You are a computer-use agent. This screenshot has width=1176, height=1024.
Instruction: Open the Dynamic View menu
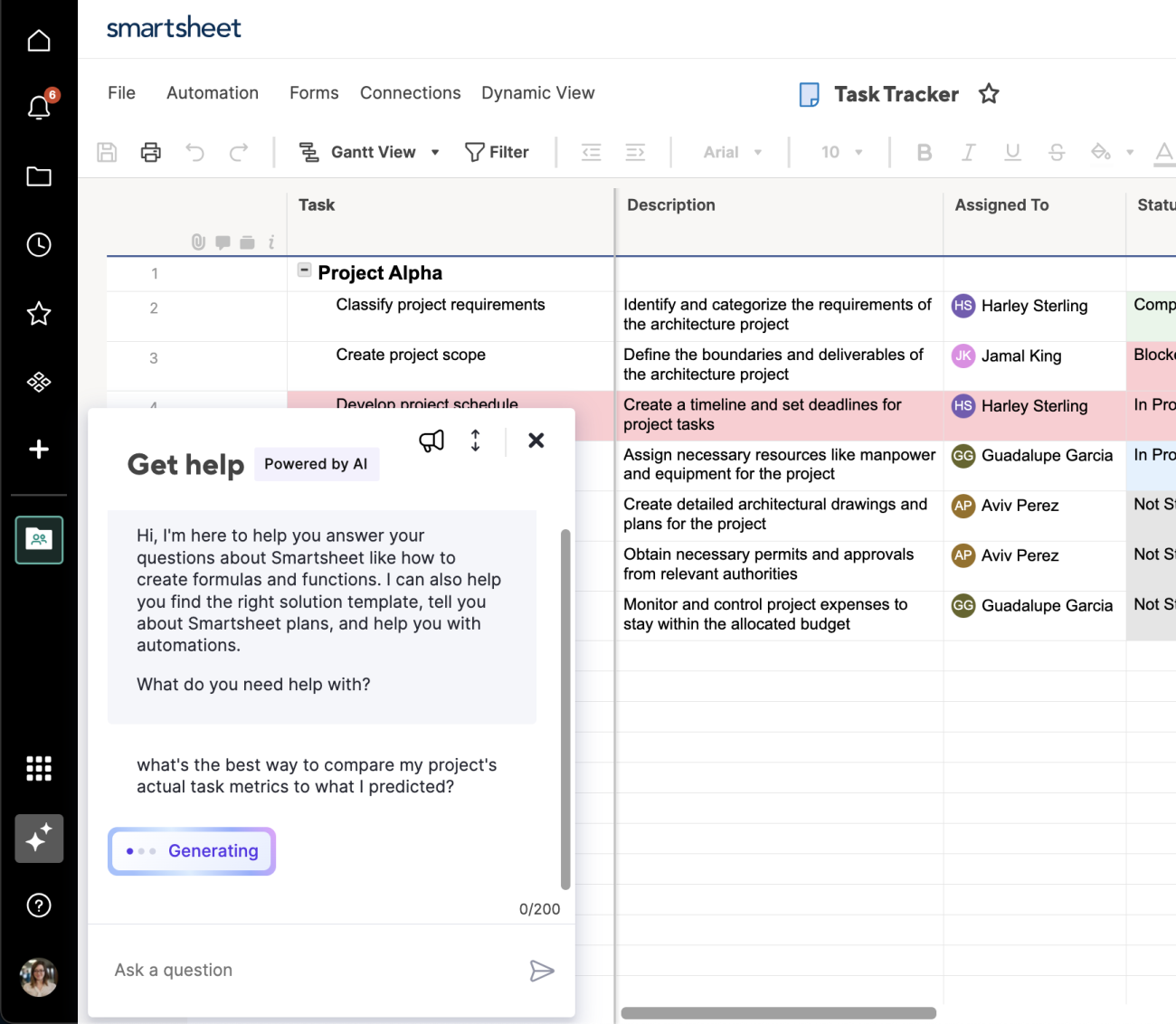click(x=537, y=92)
